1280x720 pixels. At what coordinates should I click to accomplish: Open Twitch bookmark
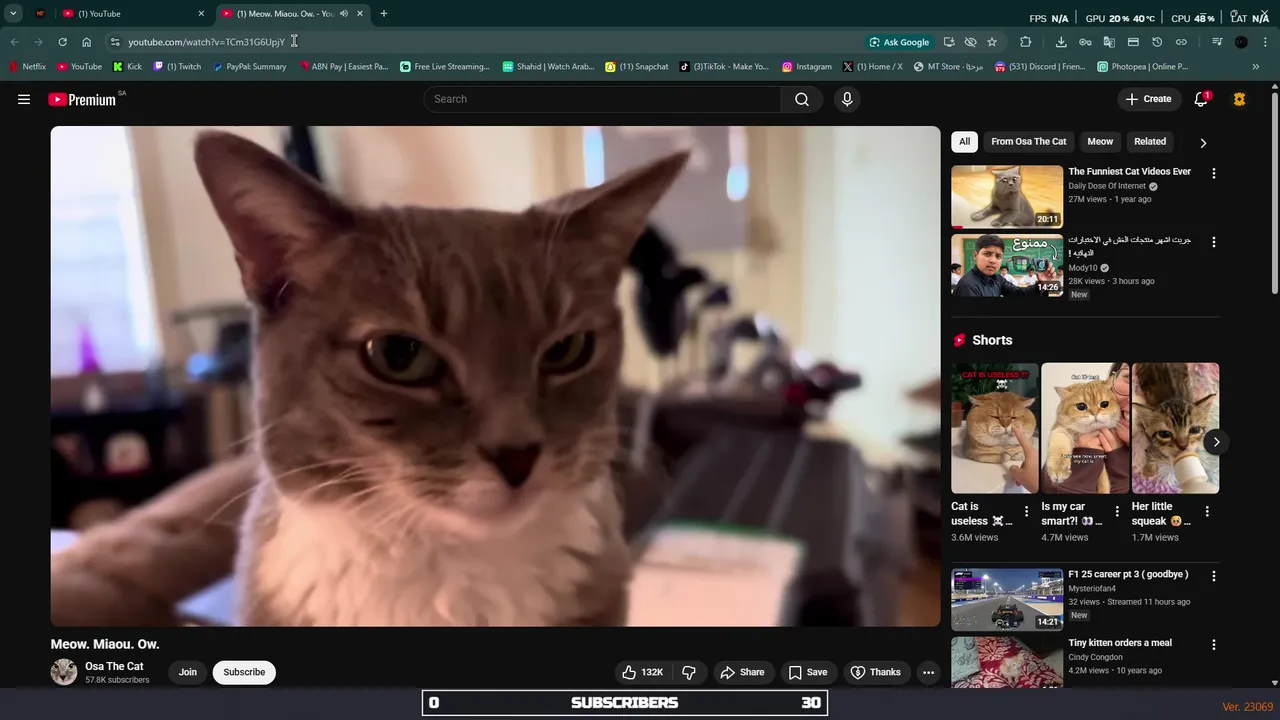click(x=178, y=67)
